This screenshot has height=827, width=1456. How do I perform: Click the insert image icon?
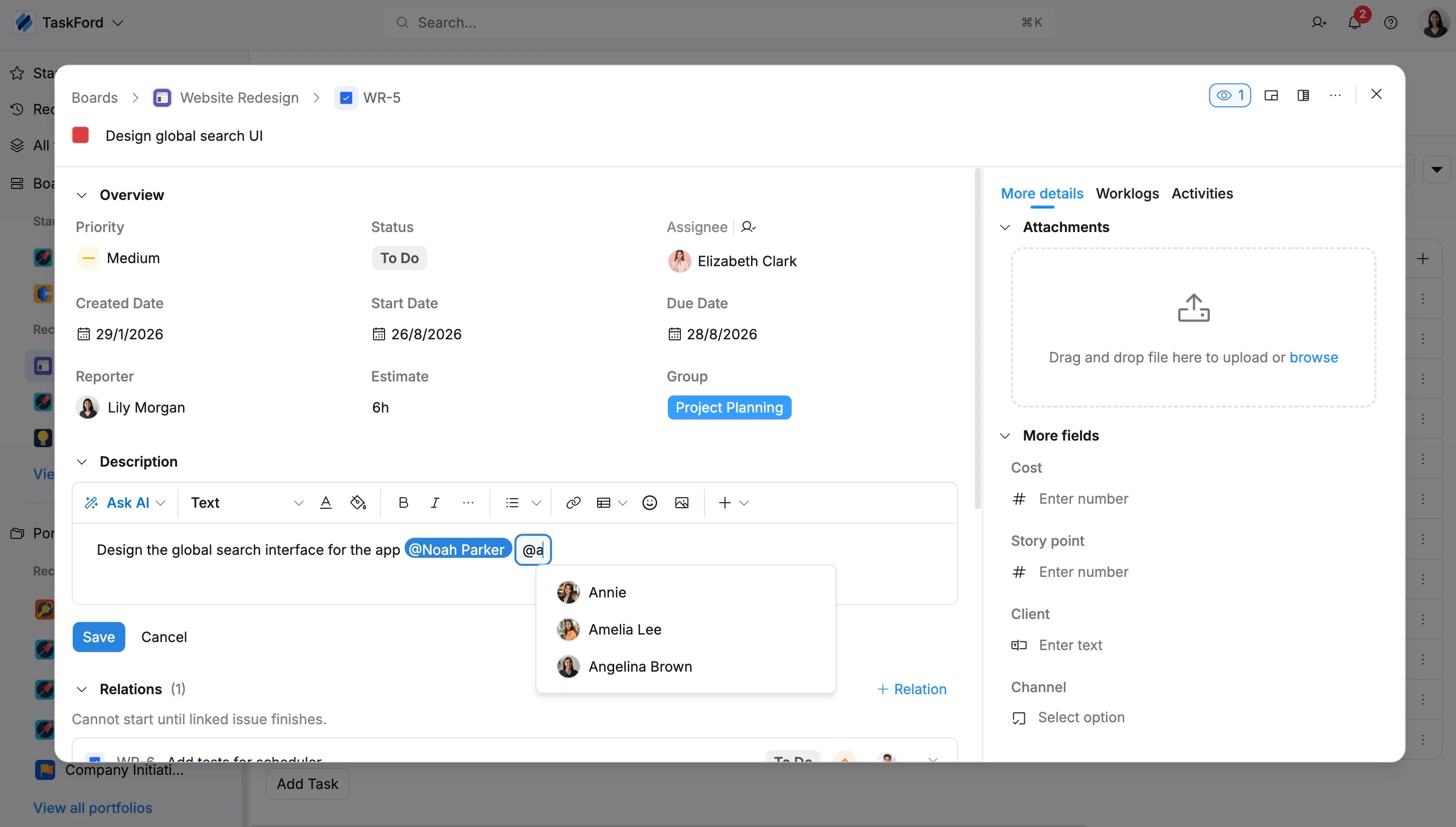682,503
